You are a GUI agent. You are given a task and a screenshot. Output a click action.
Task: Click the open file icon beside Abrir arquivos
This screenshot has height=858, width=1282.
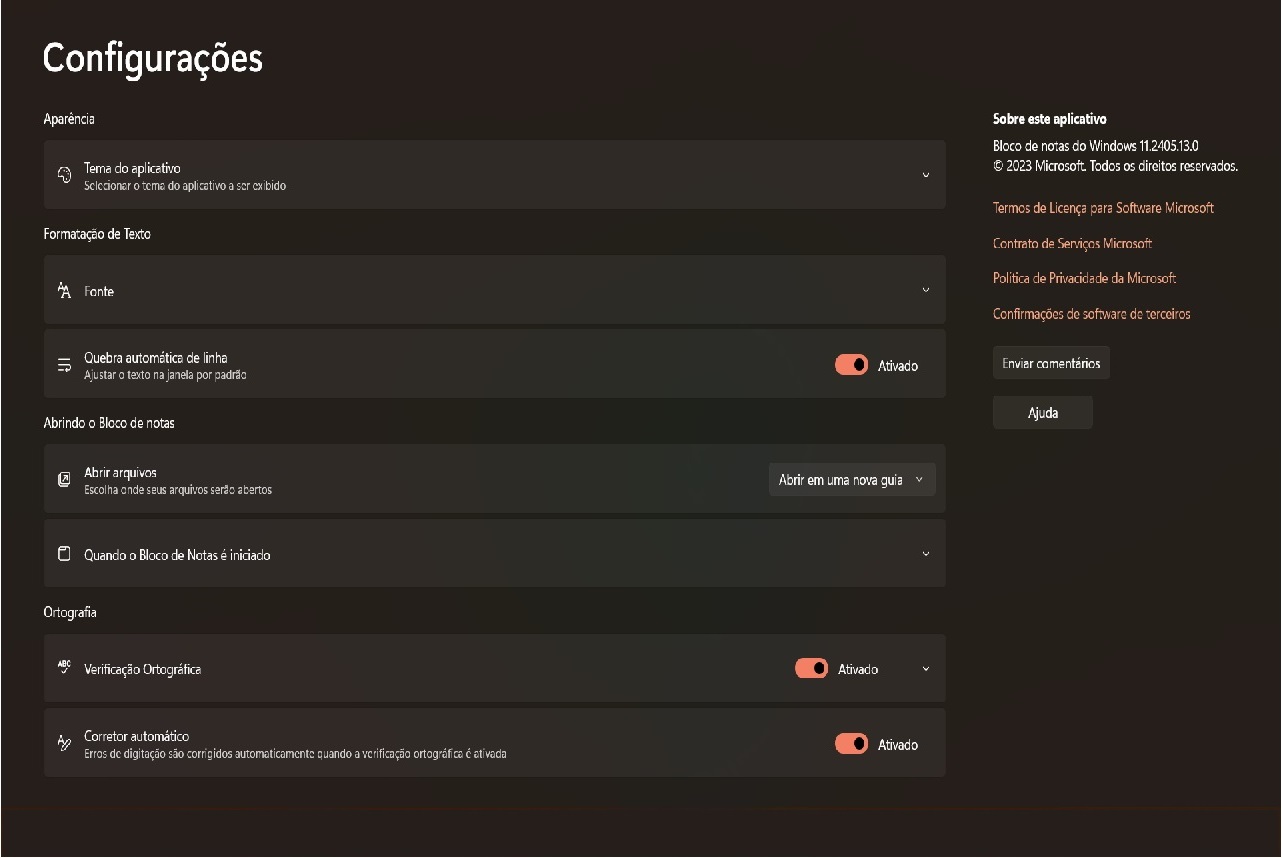(64, 480)
